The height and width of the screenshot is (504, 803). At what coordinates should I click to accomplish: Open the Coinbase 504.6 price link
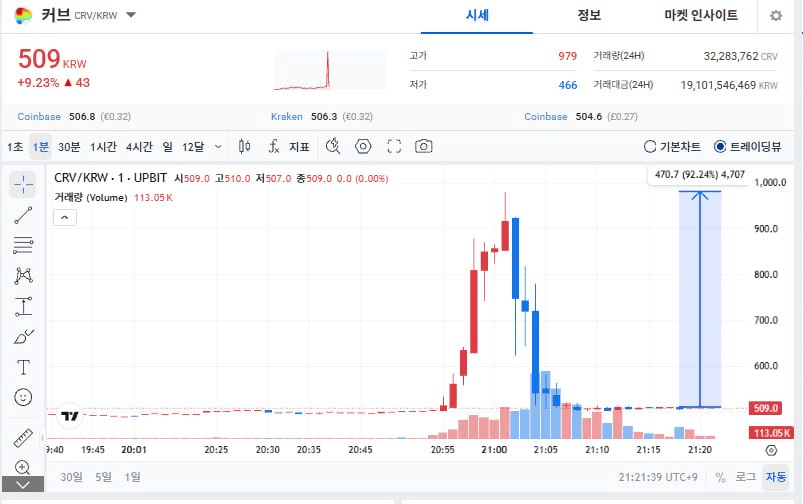(581, 117)
